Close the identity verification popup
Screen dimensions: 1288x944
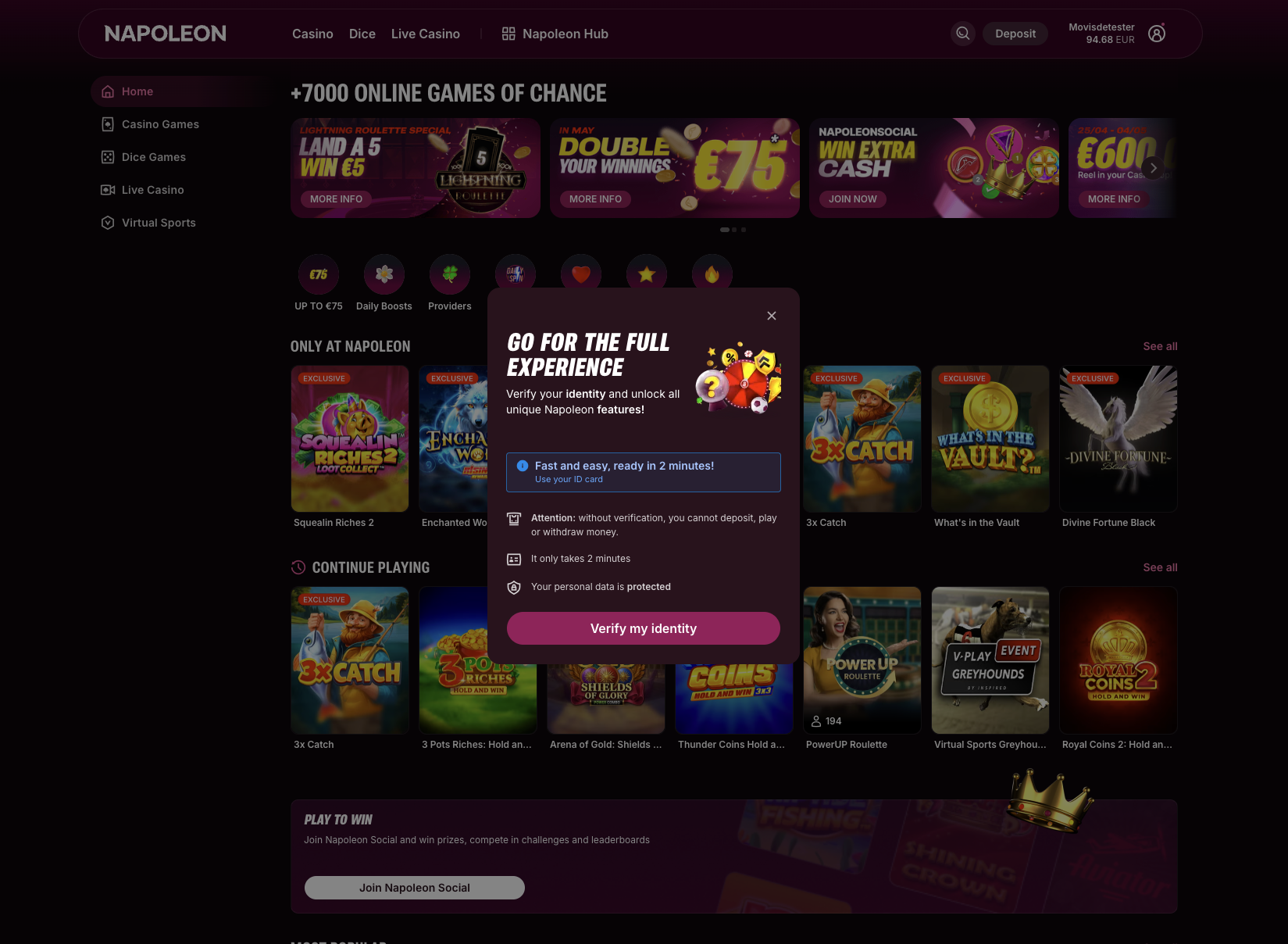(x=772, y=316)
